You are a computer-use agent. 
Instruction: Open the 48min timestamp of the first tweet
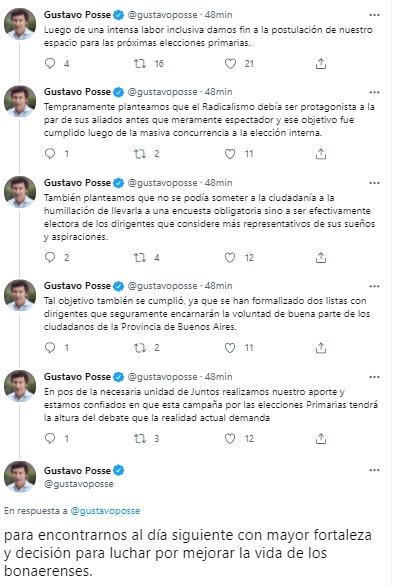[x=218, y=15]
